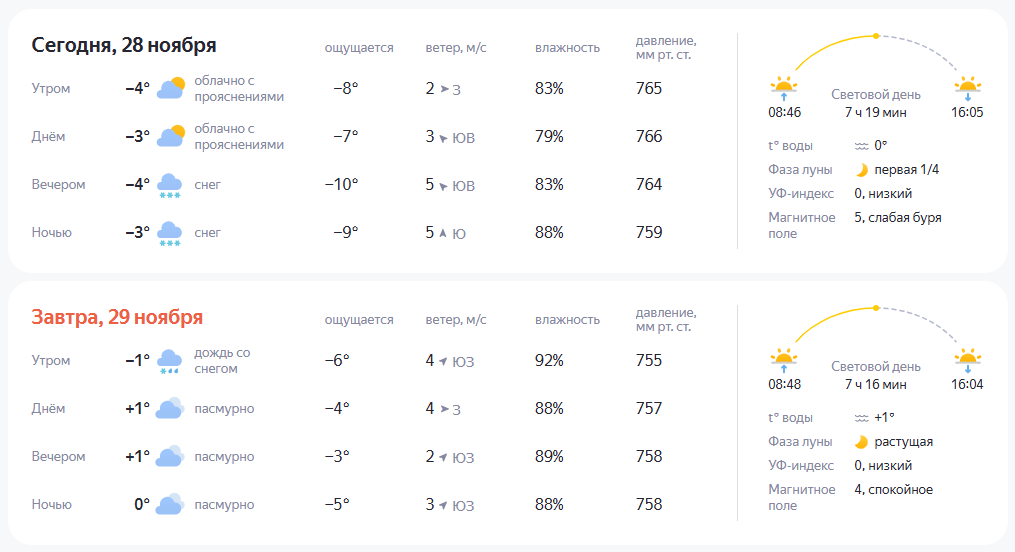Click tomorrow's growing moon phase icon

pos(861,442)
